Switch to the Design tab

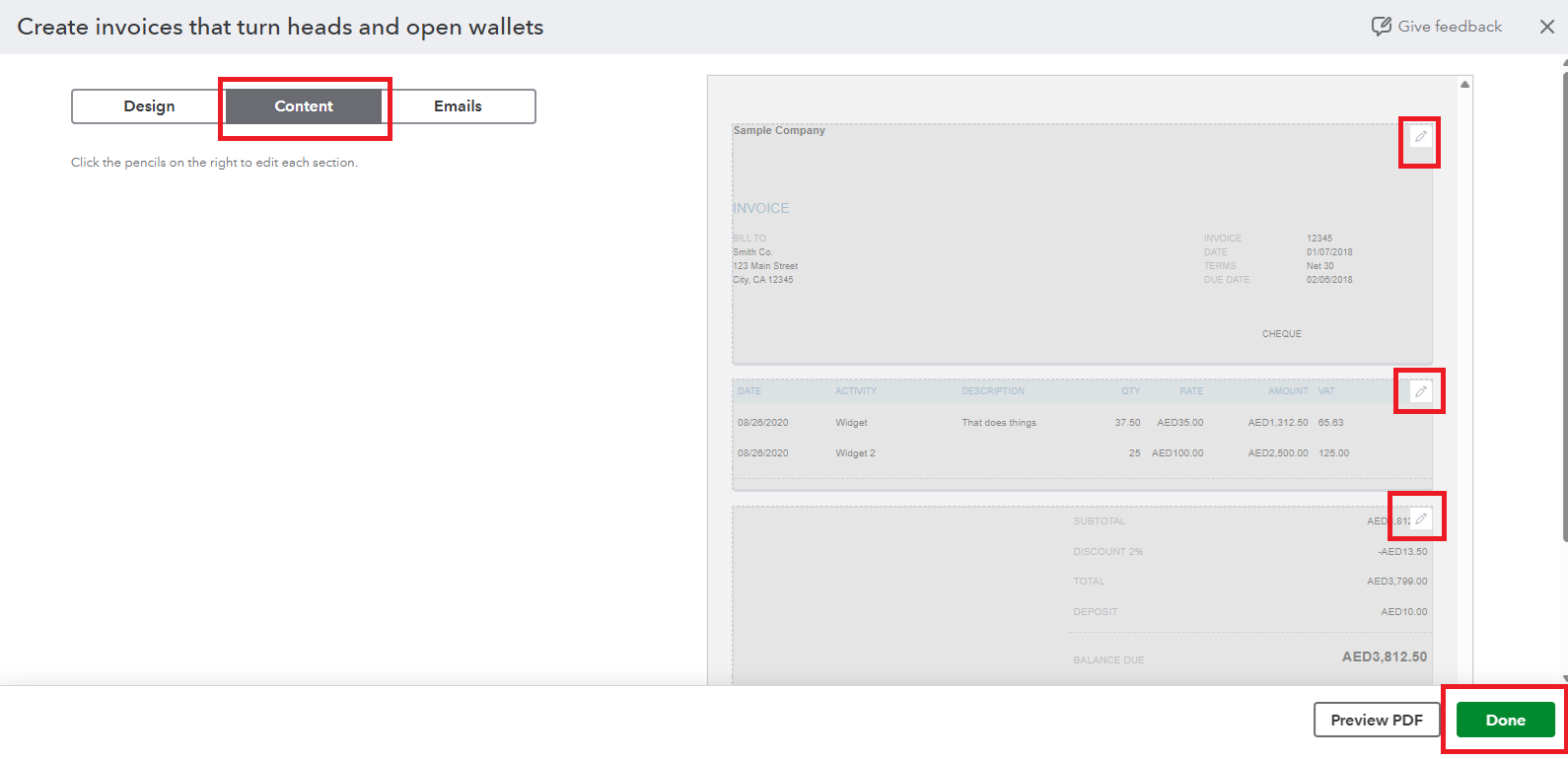click(x=149, y=106)
